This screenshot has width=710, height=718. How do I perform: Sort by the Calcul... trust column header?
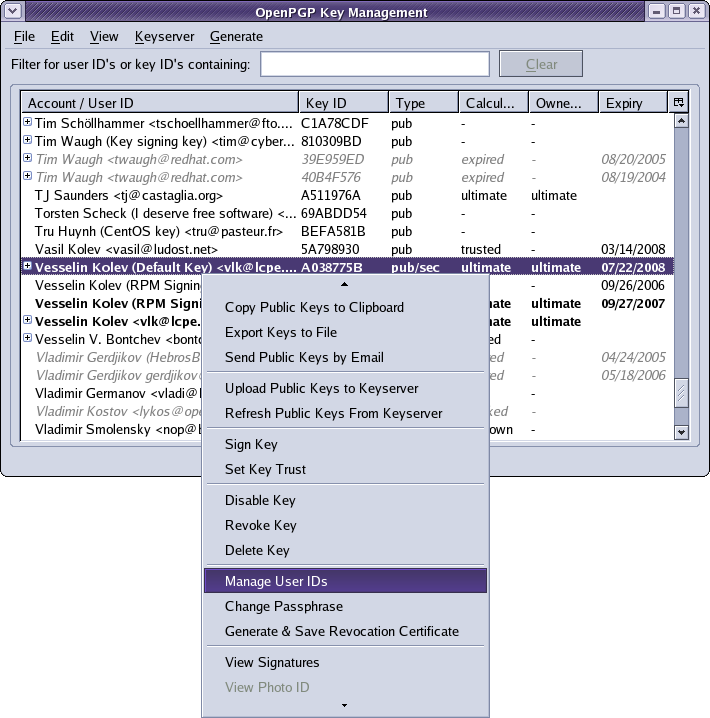click(494, 103)
